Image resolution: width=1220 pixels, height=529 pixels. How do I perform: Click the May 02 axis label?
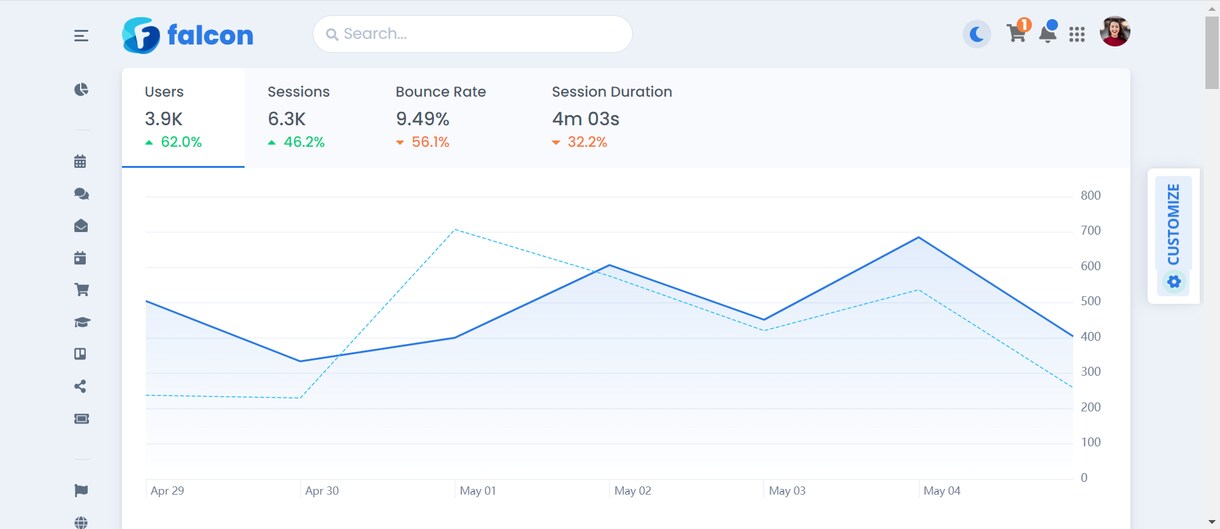click(633, 491)
